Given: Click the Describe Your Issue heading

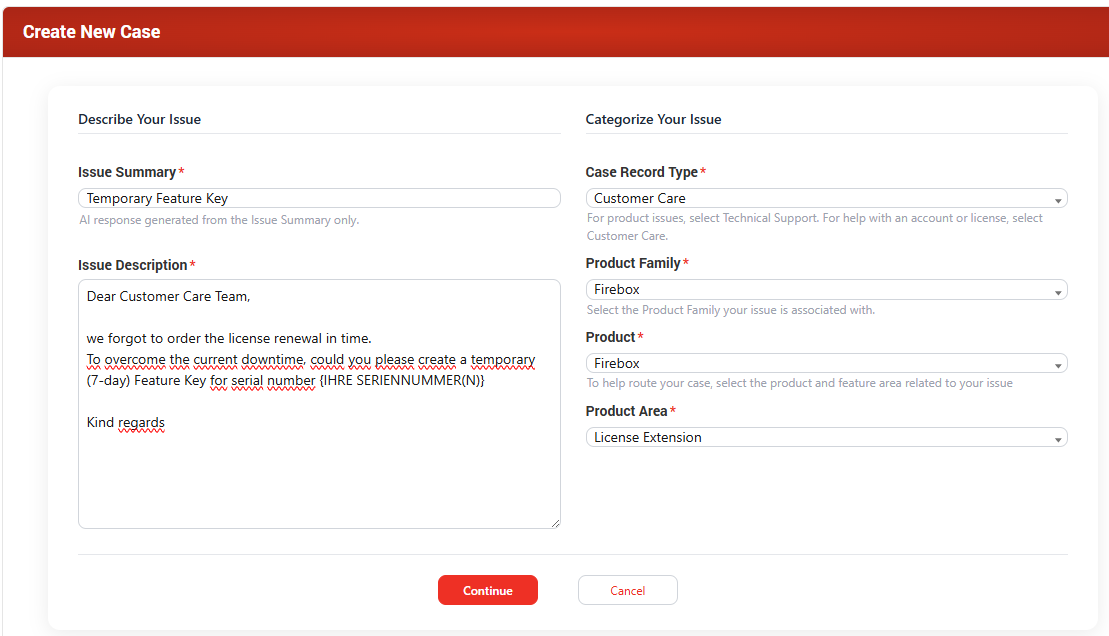Looking at the screenshot, I should [x=140, y=119].
